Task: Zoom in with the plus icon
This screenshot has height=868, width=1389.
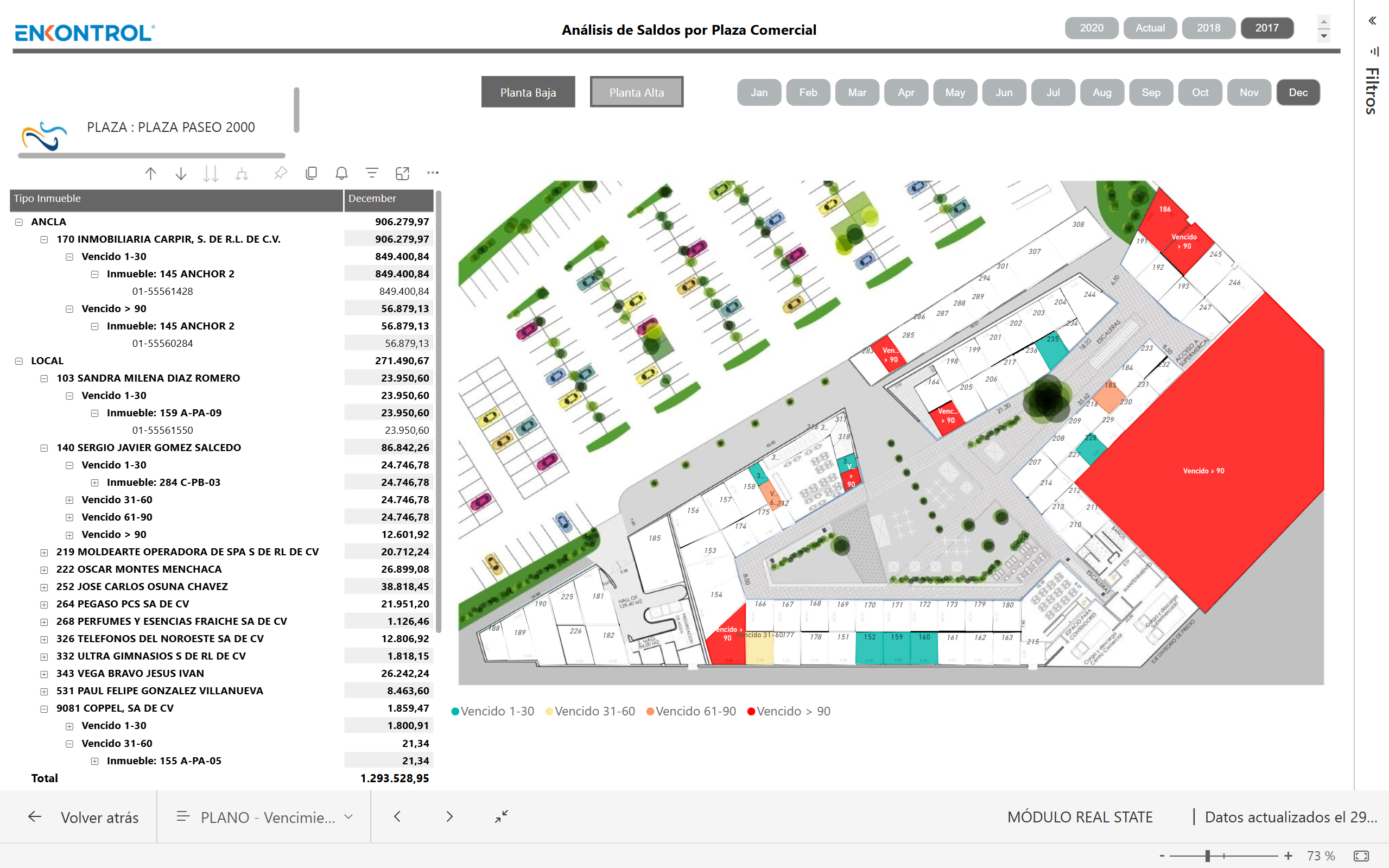Action: click(1288, 856)
